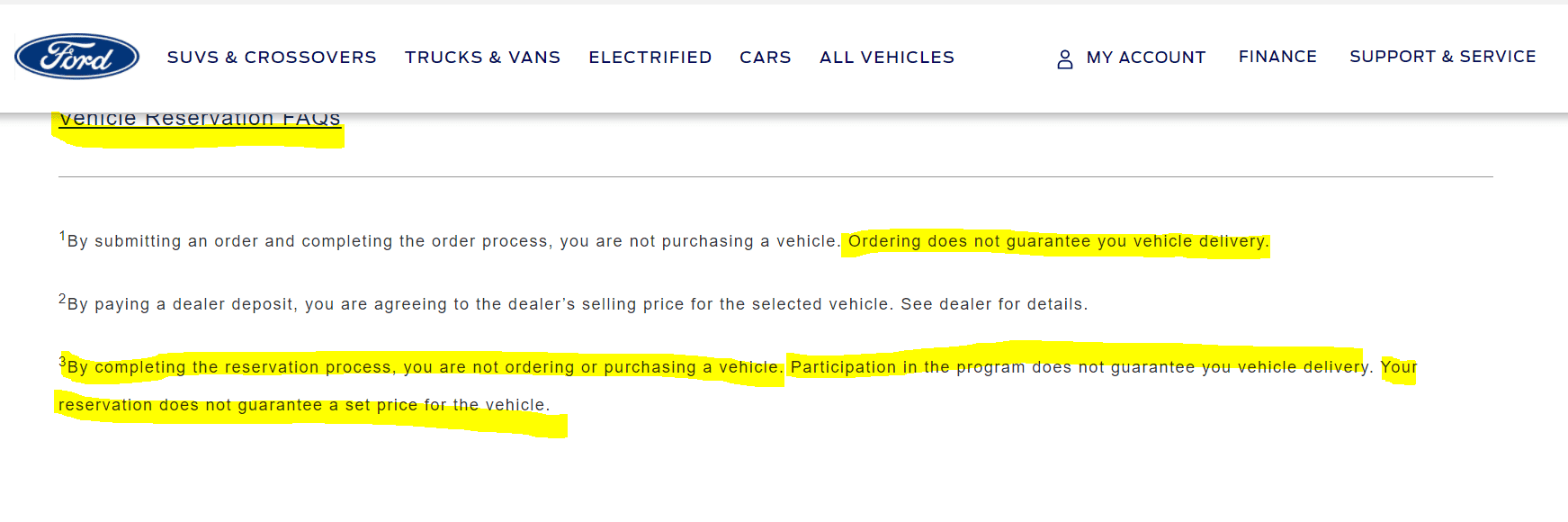Select the Electrified navigation item
This screenshot has height=522, width=1568.
650,58
